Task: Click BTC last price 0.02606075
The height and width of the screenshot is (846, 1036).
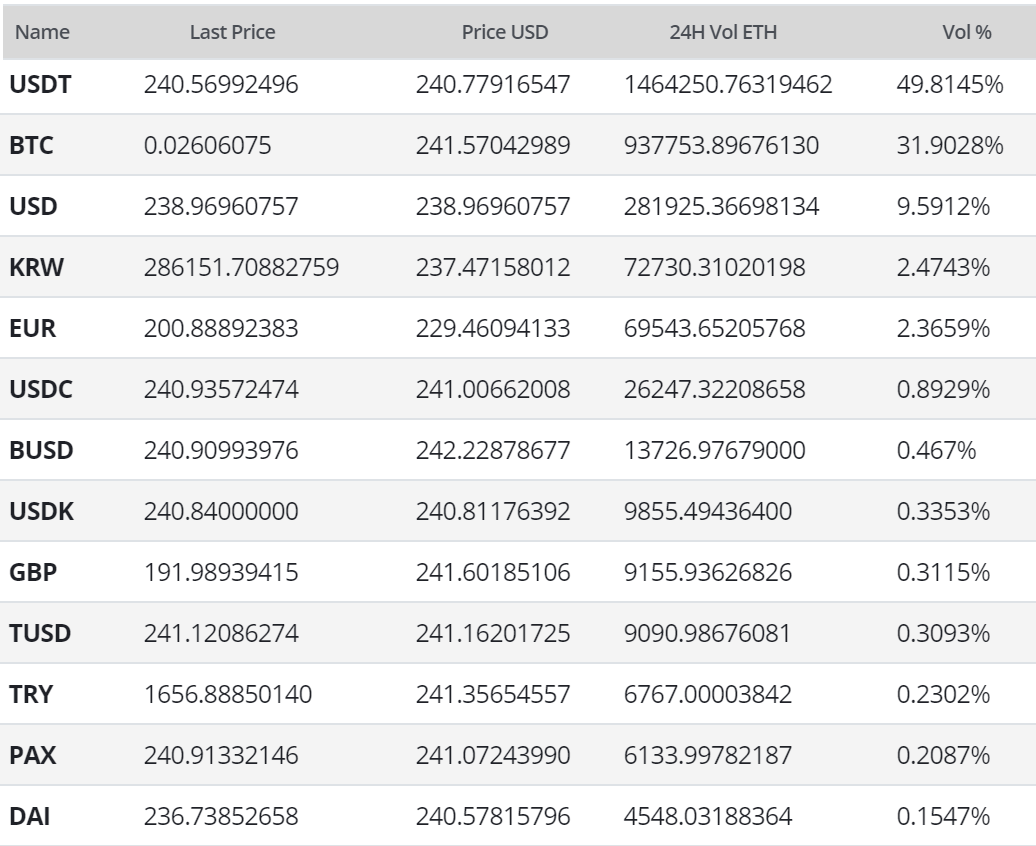Action: (x=207, y=146)
